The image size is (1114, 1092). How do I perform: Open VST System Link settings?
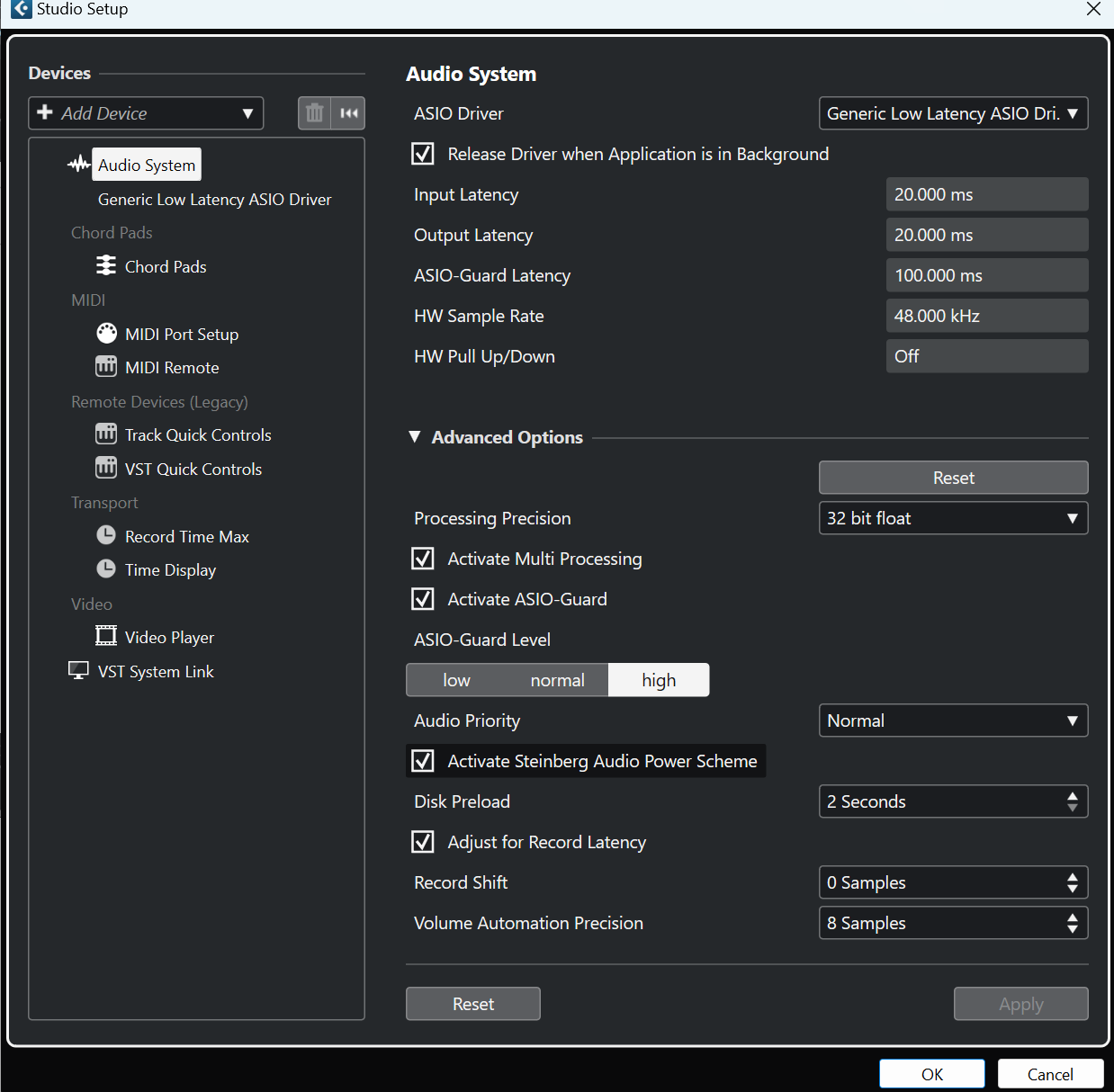[156, 671]
